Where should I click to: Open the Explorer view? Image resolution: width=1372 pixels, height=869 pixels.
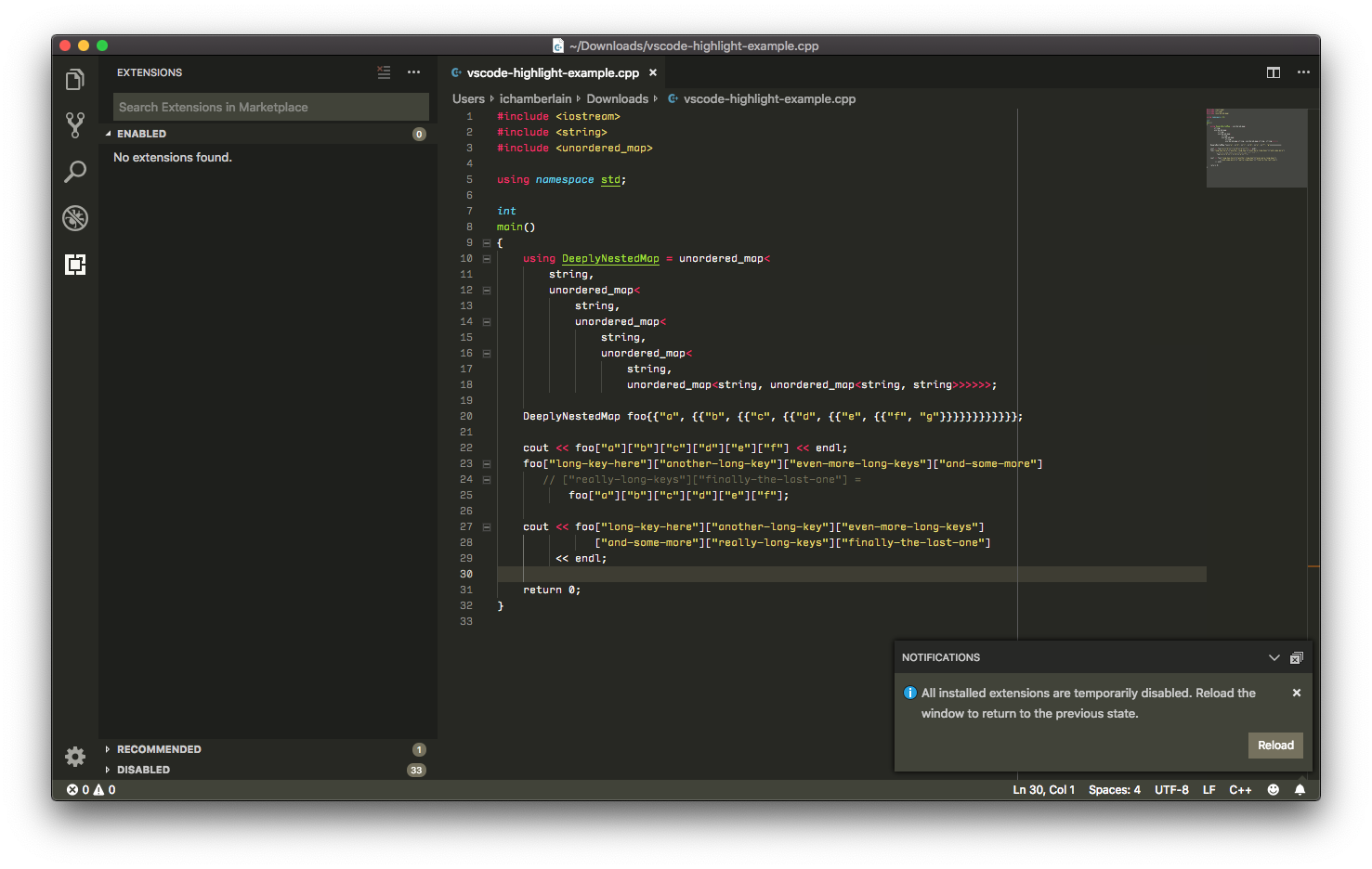[74, 79]
